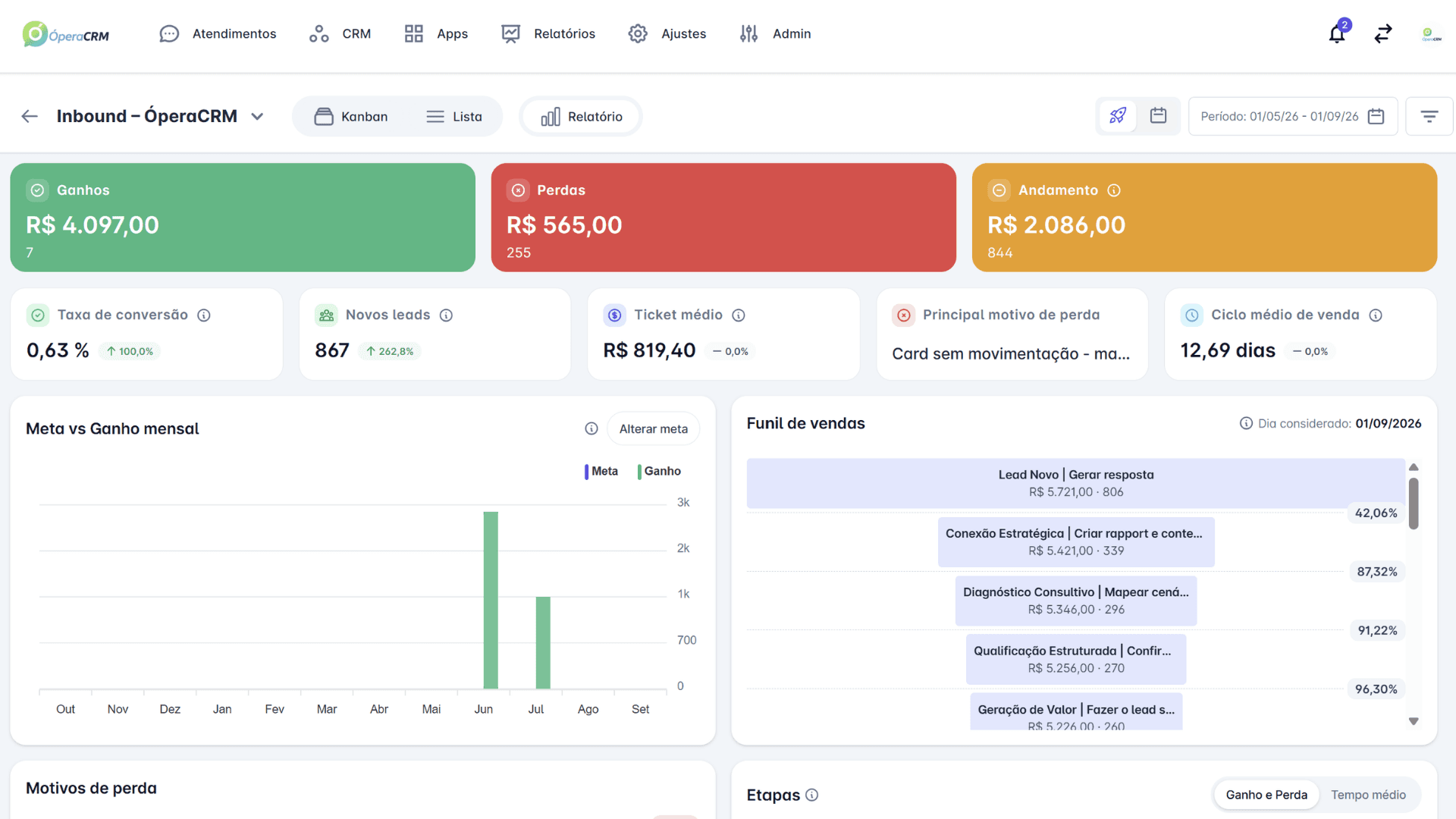Select the Ganho e Perda toggle
The width and height of the screenshot is (1456, 819).
pyautogui.click(x=1266, y=795)
